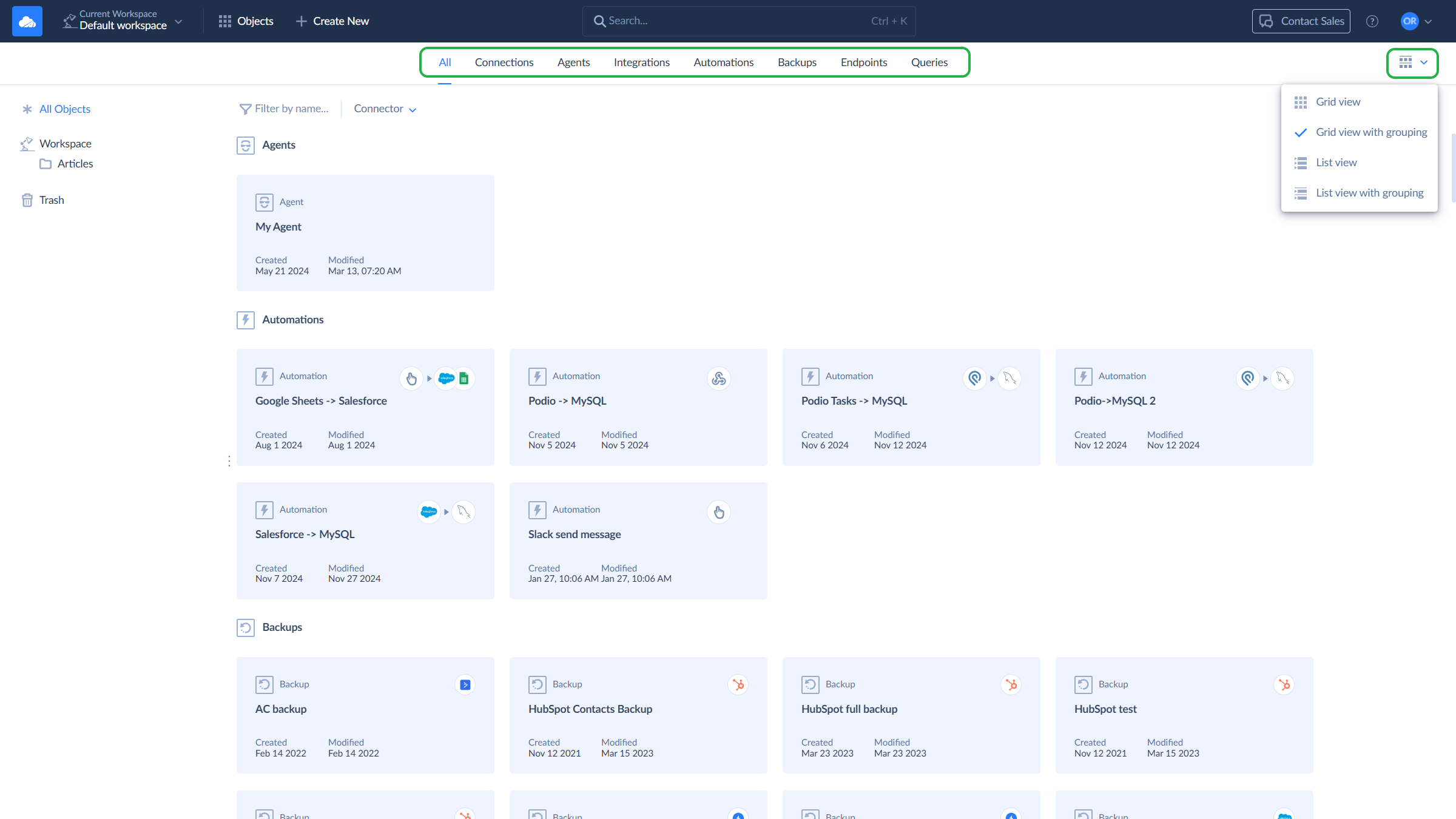The width and height of the screenshot is (1456, 819).
Task: Switch to the Agents tab
Action: [573, 62]
